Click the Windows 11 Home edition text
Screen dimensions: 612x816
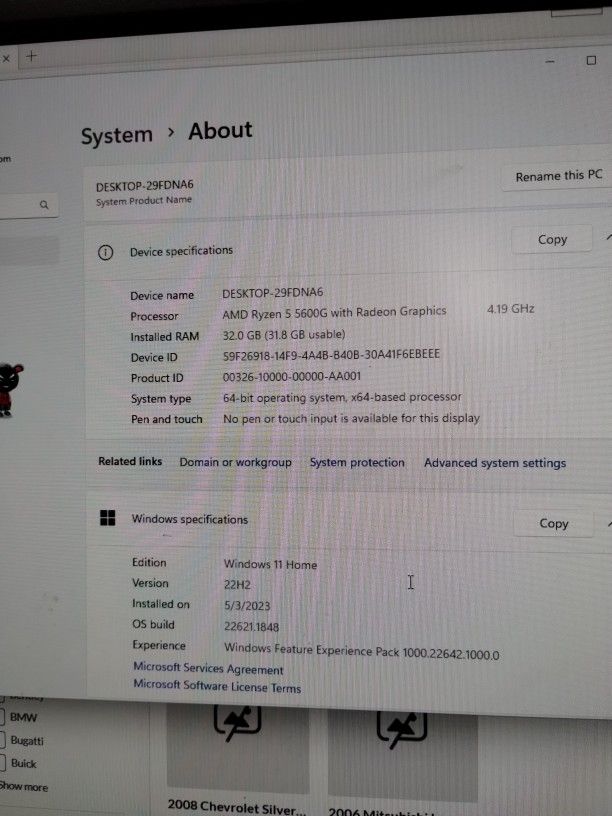[270, 564]
